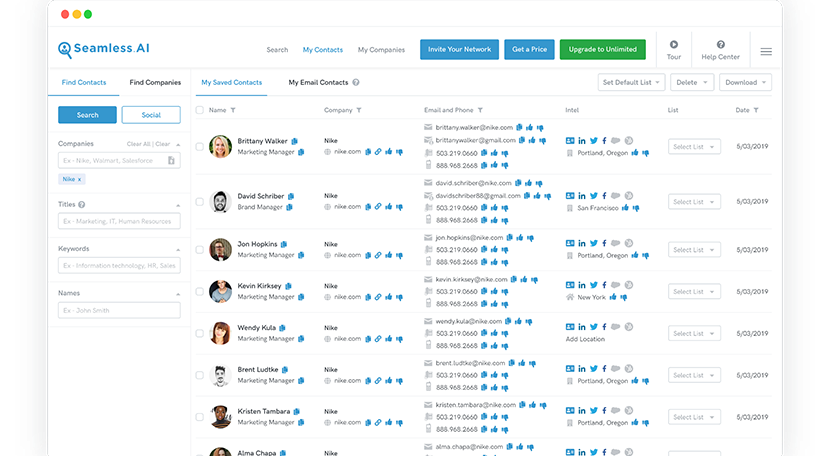Collapse the Titles filter section
Viewport: 828px width, 456px height.
coord(178,205)
